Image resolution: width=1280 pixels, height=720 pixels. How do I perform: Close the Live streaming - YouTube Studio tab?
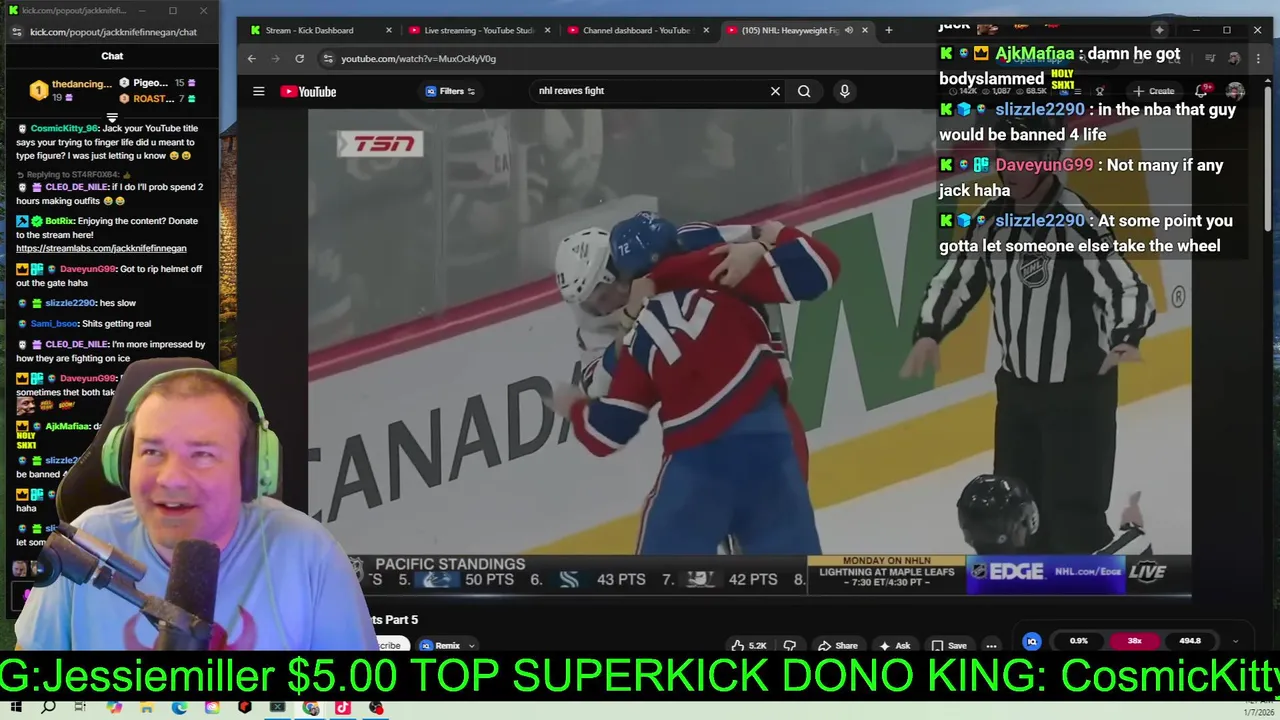[x=547, y=30]
